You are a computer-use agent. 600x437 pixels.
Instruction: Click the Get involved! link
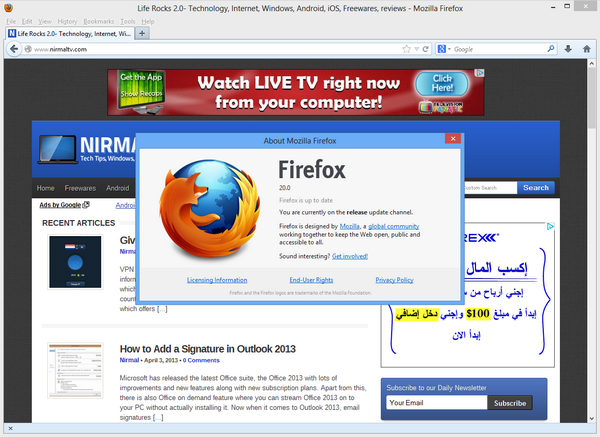(350, 256)
